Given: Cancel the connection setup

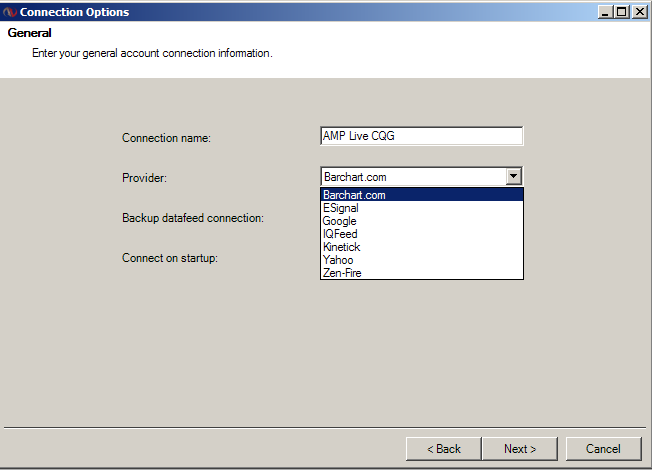Looking at the screenshot, I should 603,449.
